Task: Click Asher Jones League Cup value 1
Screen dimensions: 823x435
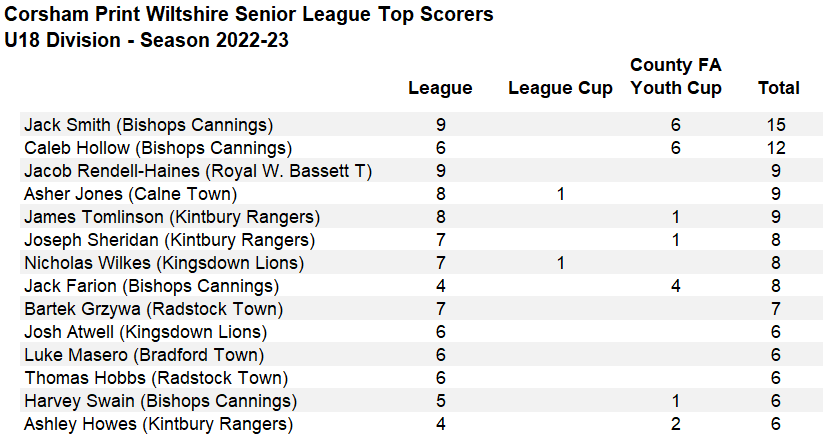Action: point(560,194)
